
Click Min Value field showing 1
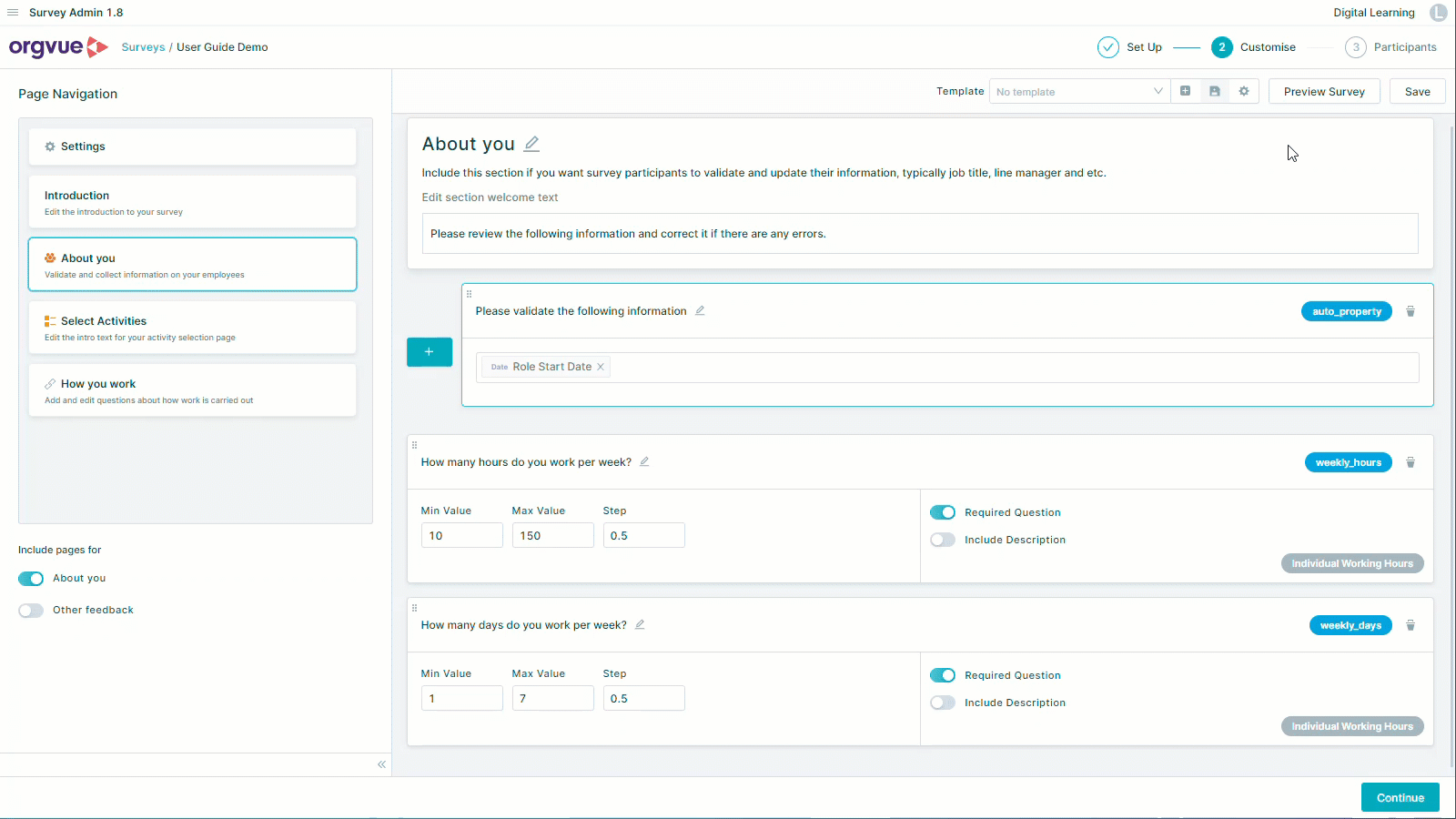(461, 698)
